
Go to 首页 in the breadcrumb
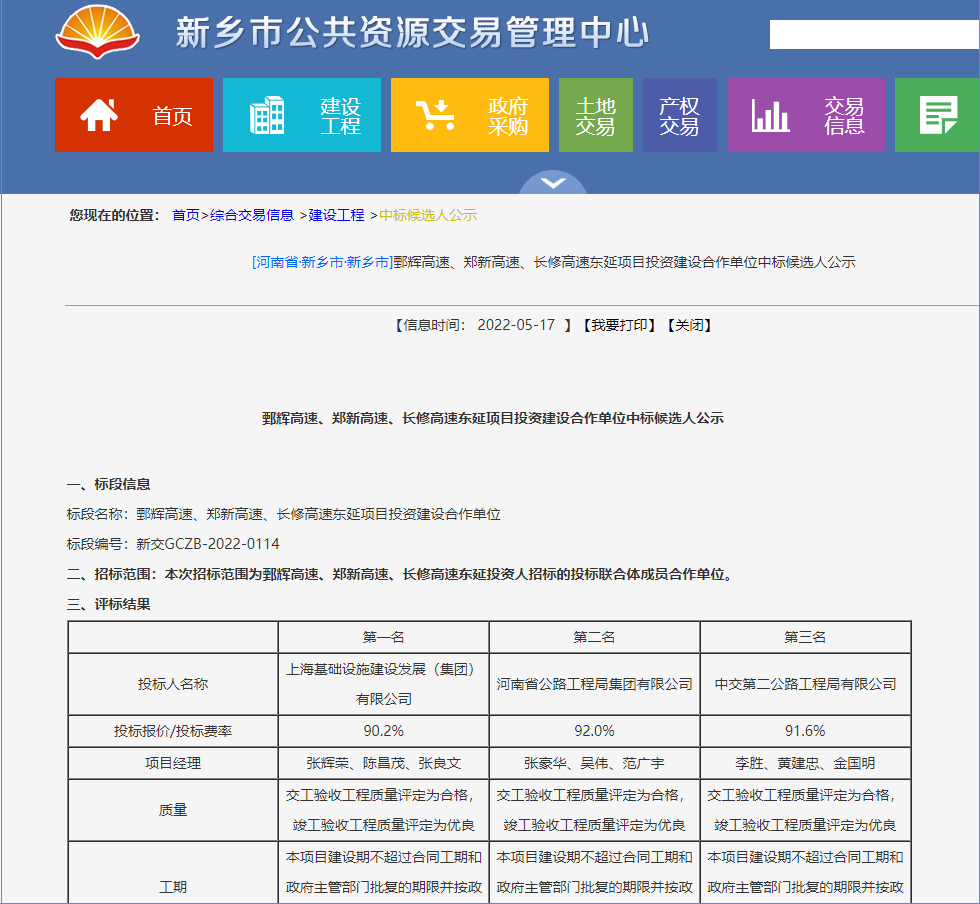click(186, 215)
